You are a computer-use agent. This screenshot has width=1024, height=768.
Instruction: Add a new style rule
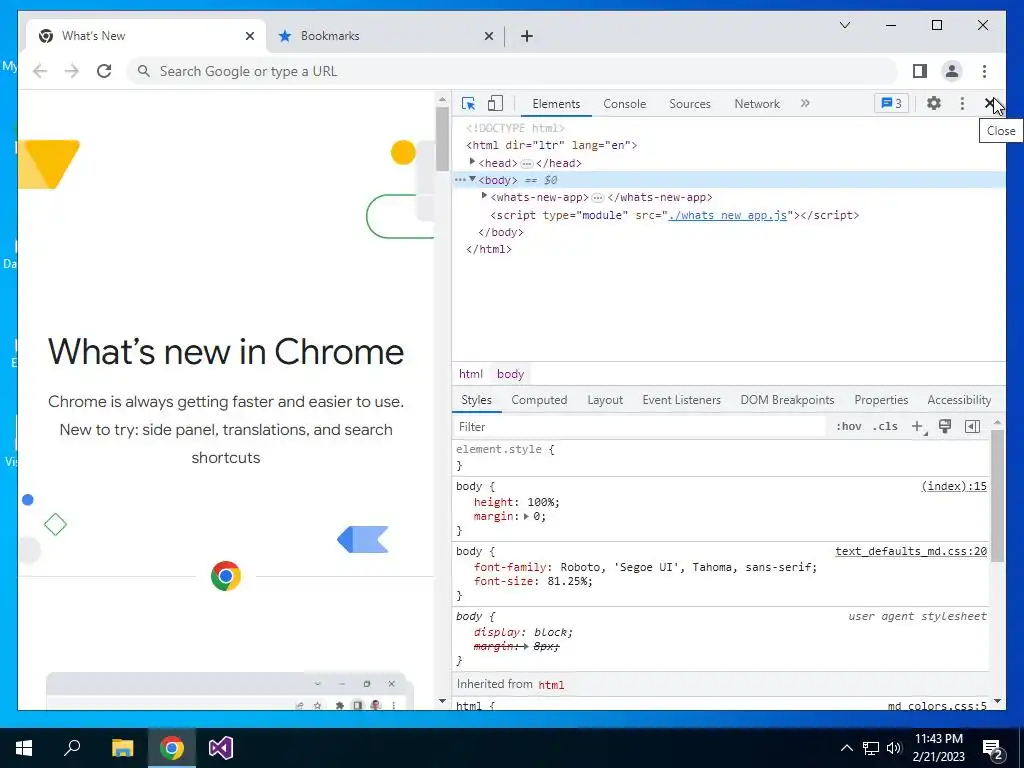(918, 426)
